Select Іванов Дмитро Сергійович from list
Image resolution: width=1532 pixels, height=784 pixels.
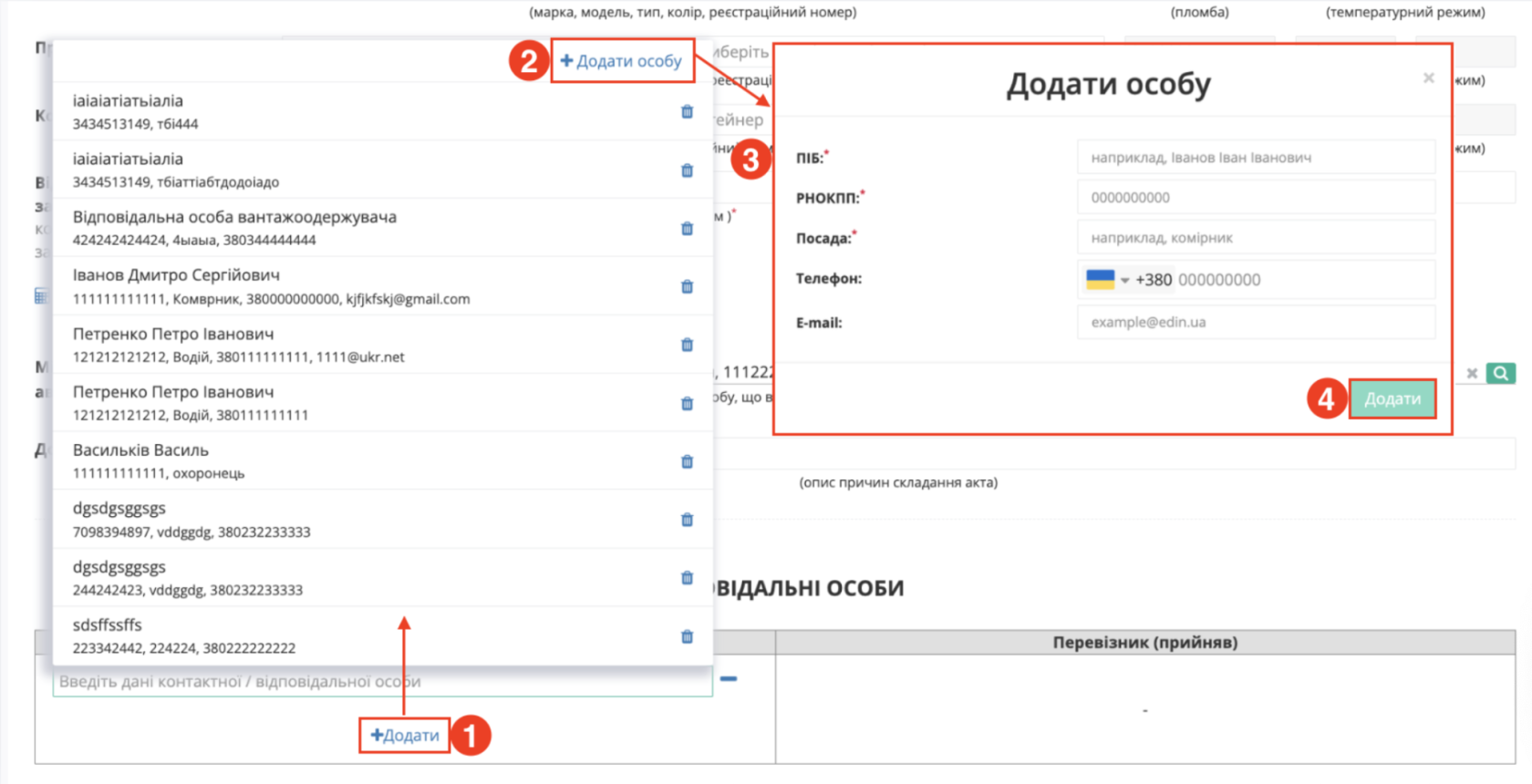[x=383, y=286]
